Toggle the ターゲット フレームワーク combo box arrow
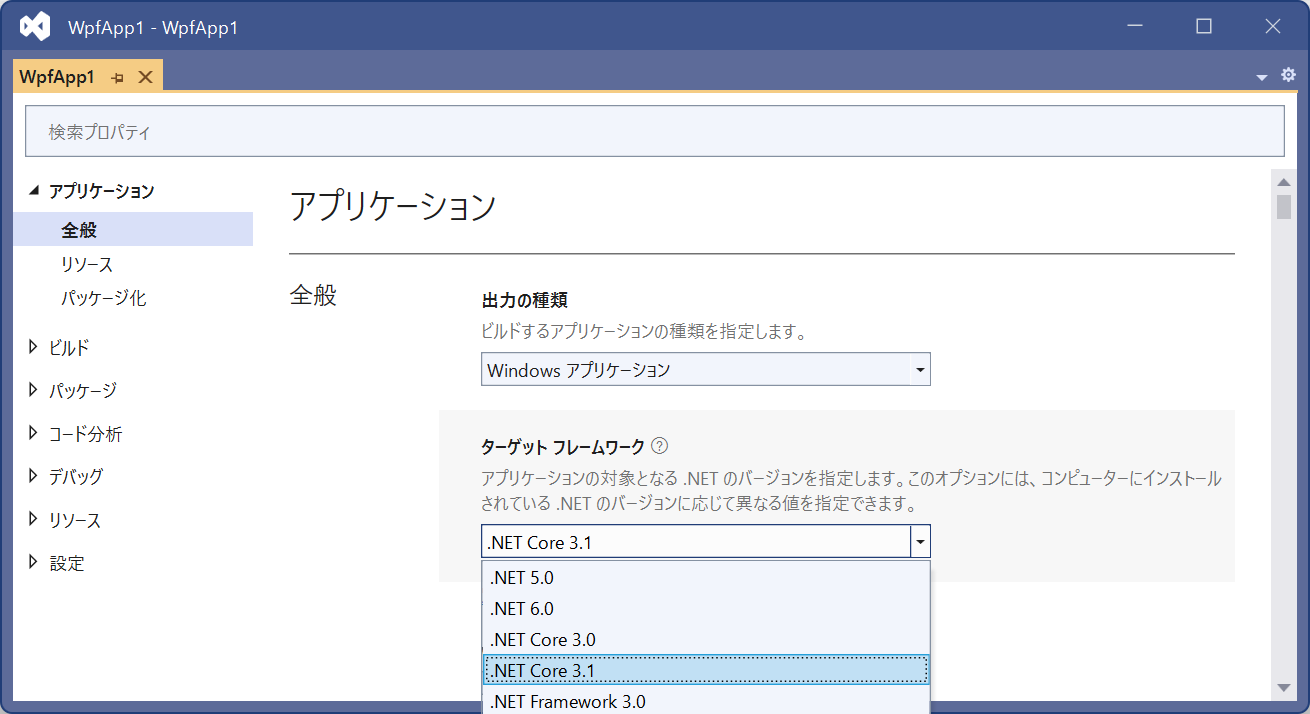1310x714 pixels. pyautogui.click(x=920, y=542)
